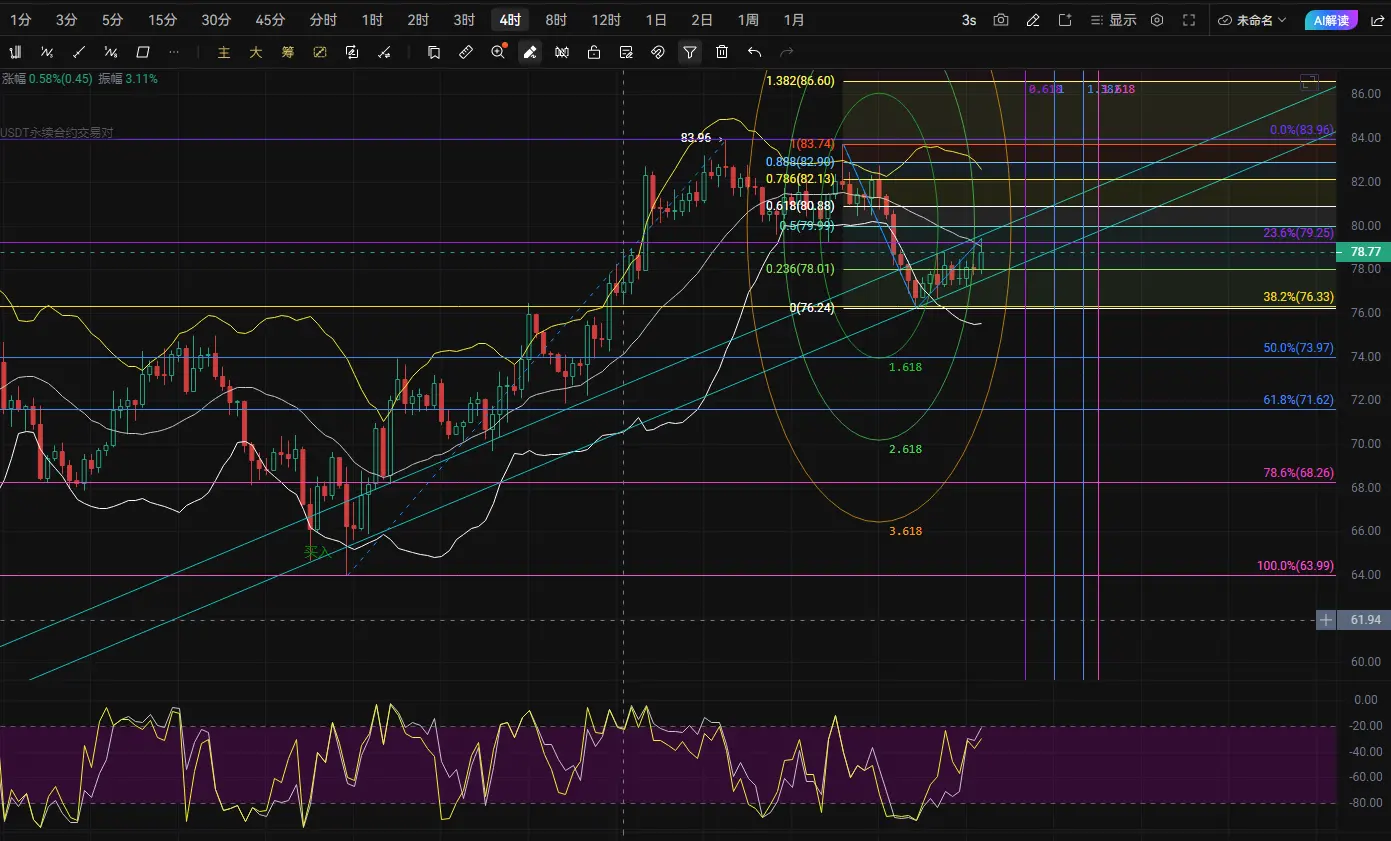Toggle the filter funnel icon

pyautogui.click(x=690, y=52)
